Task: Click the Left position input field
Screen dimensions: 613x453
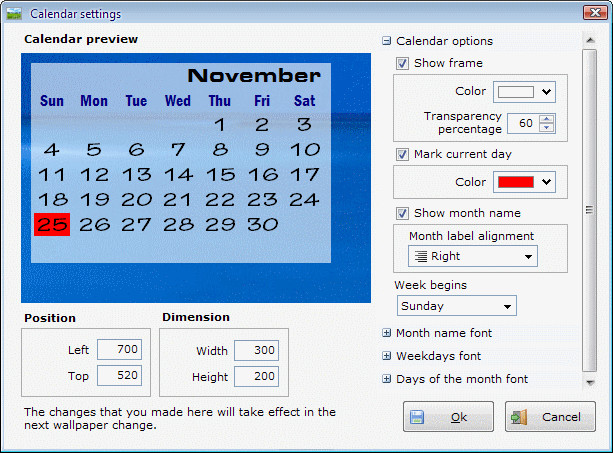Action: pyautogui.click(x=119, y=349)
